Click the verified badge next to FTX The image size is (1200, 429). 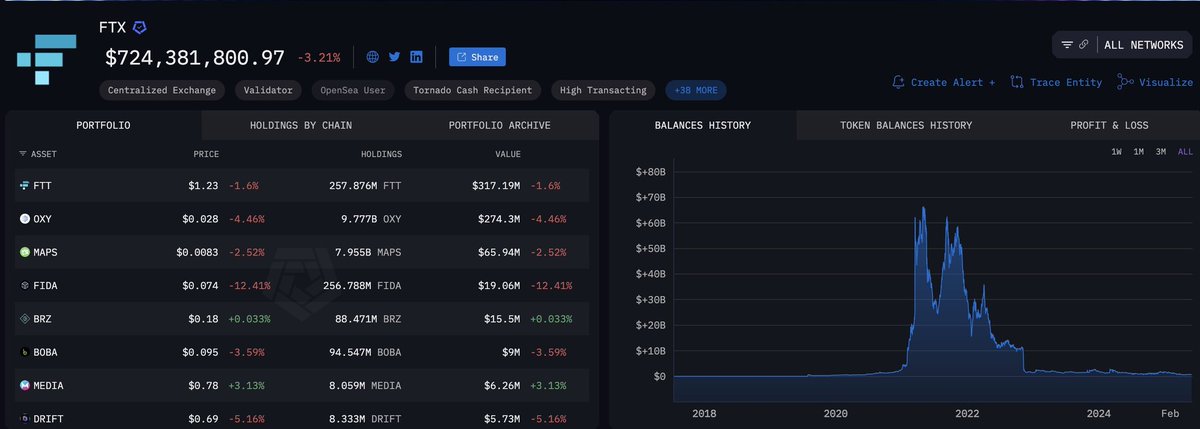[141, 27]
